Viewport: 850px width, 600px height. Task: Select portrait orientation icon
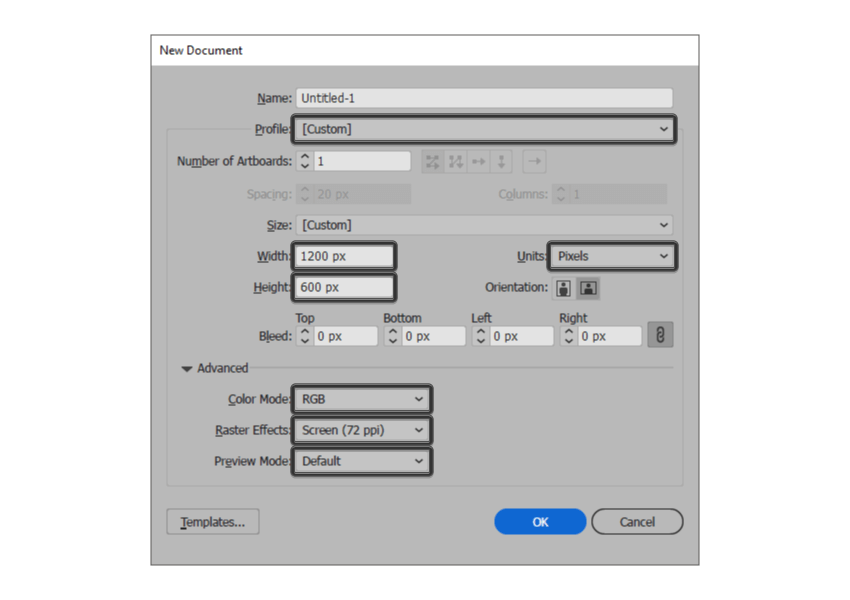pos(563,288)
